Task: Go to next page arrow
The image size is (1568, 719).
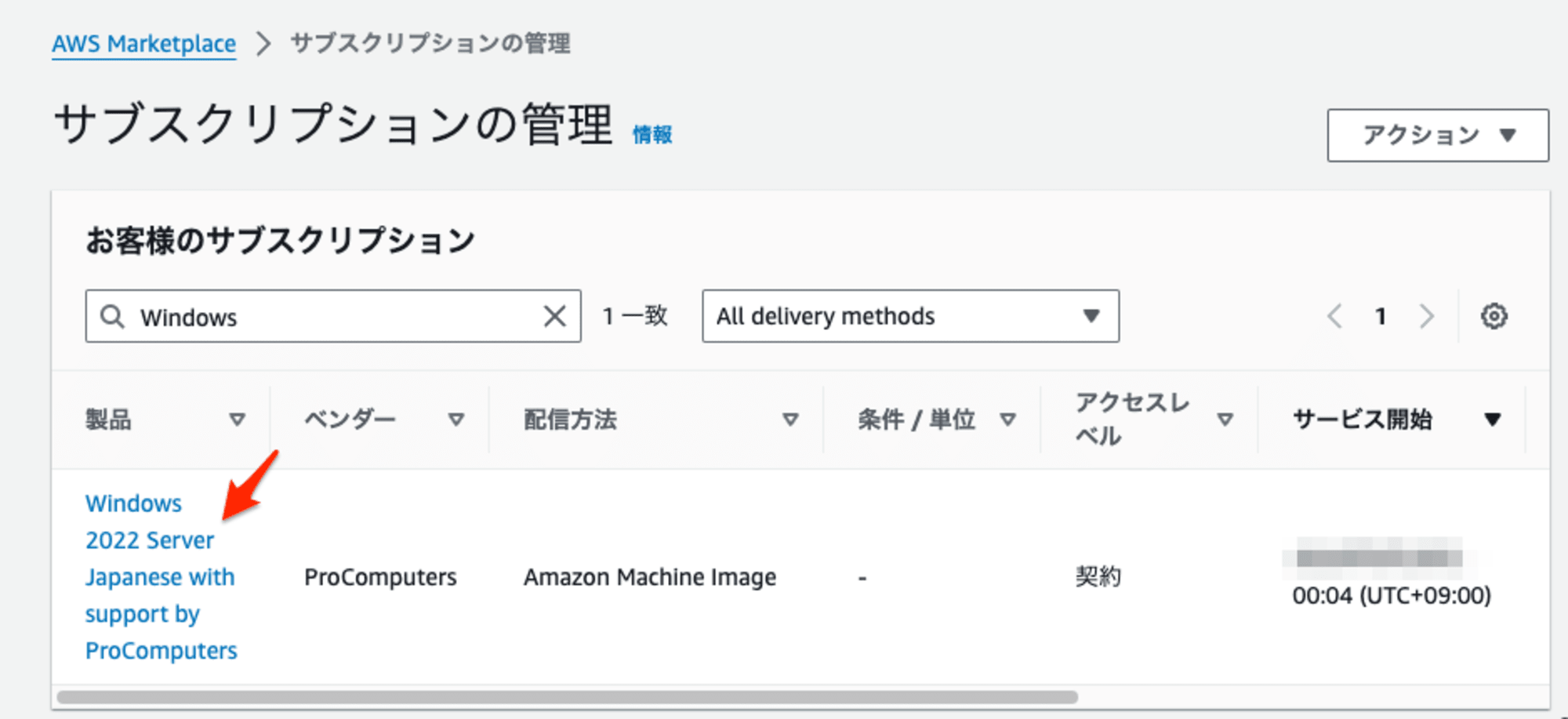Action: [1427, 317]
